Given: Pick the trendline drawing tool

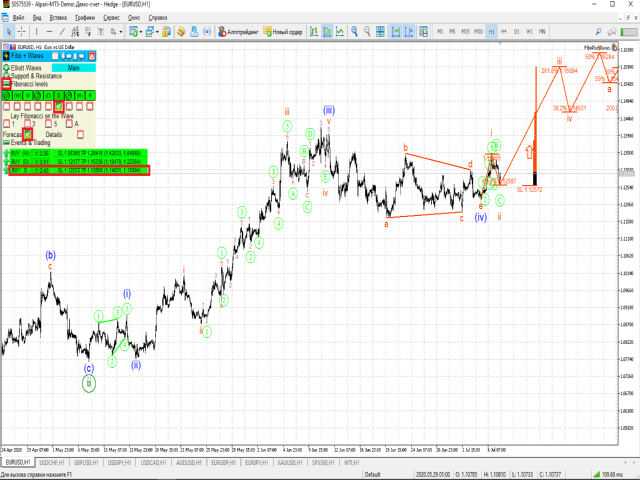Looking at the screenshot, I should pos(62,31).
